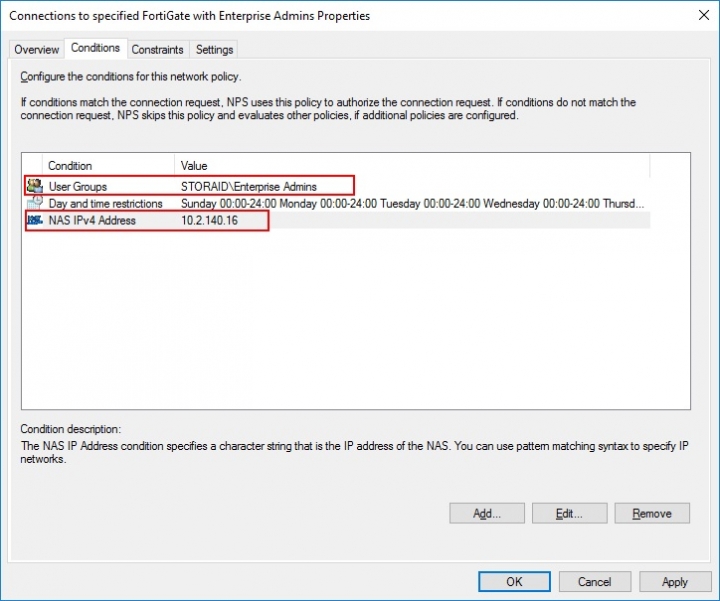Click the NAS IPv4 Address icon
Viewport: 720px width, 601px height.
[x=35, y=220]
